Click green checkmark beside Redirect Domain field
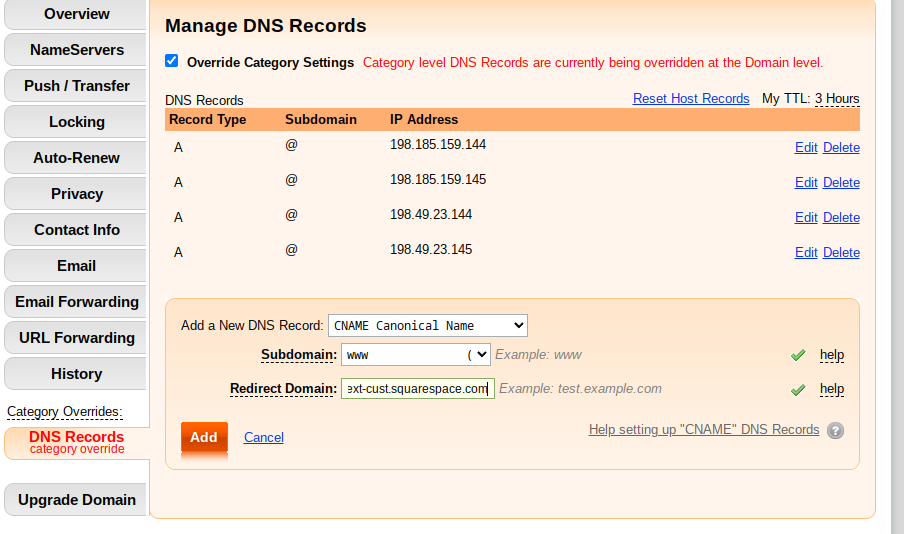Screen dimensions: 904x534 click(797, 389)
